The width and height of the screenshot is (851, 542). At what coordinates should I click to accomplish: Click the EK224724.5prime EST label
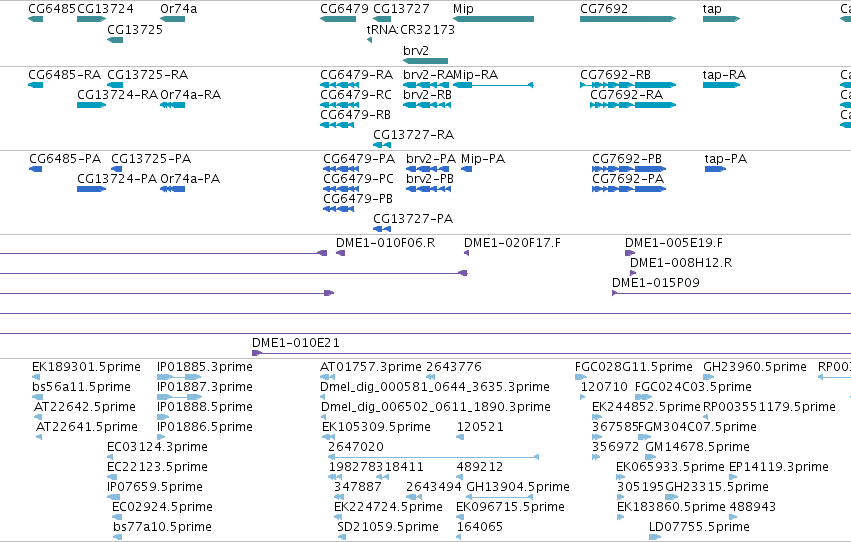pyautogui.click(x=389, y=507)
